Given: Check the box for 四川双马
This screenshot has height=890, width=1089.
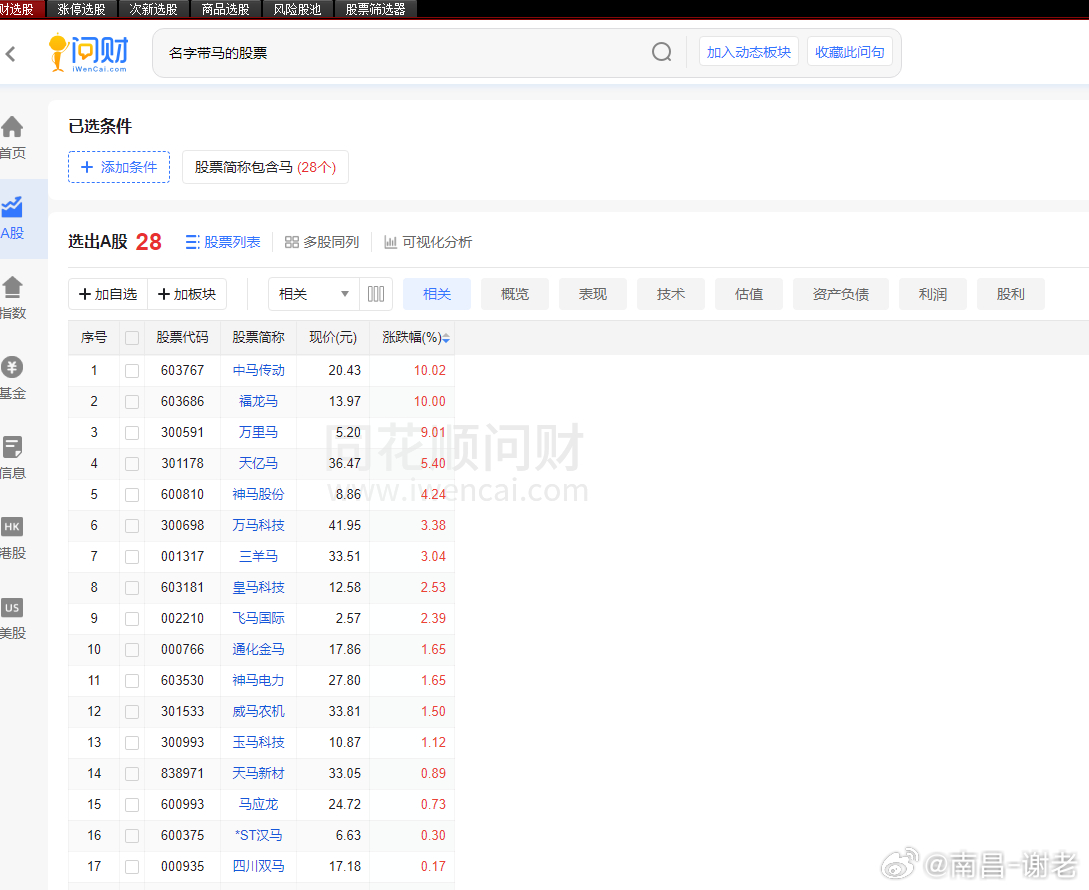Looking at the screenshot, I should pos(132,867).
